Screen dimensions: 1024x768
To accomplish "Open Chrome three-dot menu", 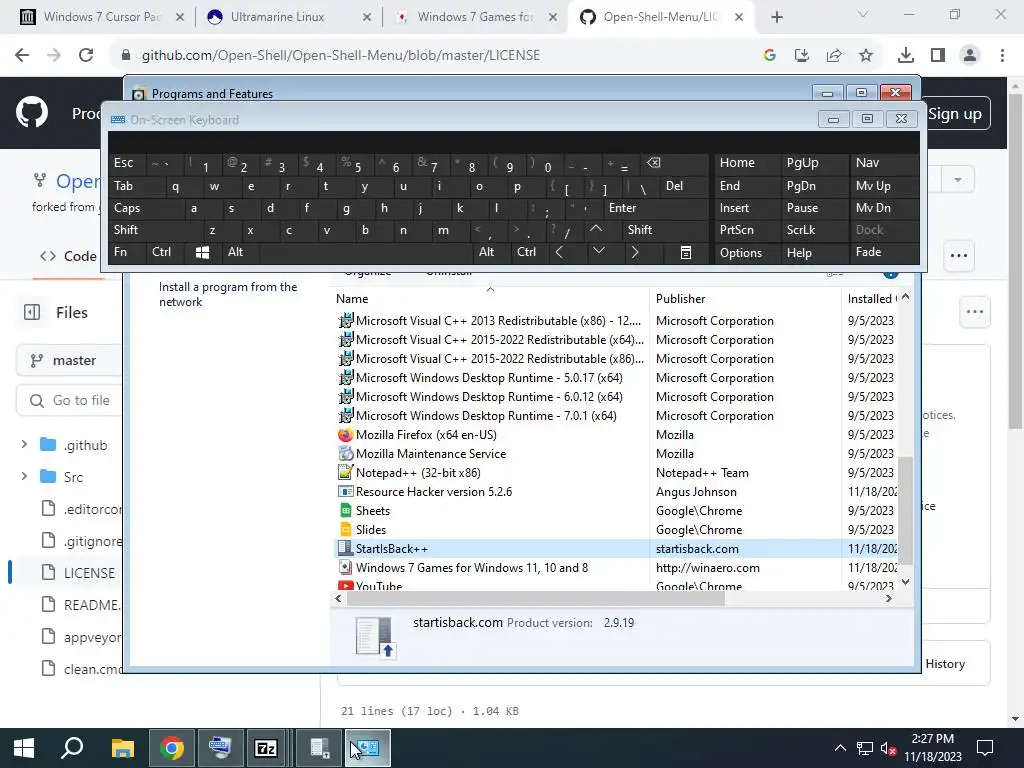I will pyautogui.click(x=1002, y=56).
